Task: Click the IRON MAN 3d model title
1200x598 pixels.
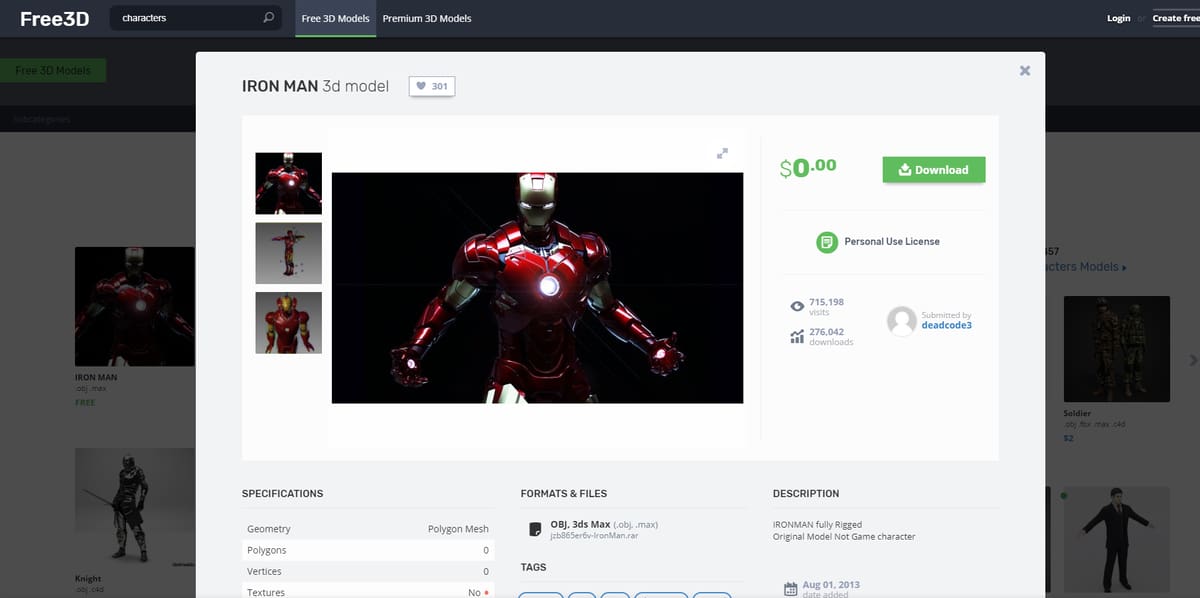Action: pos(315,86)
